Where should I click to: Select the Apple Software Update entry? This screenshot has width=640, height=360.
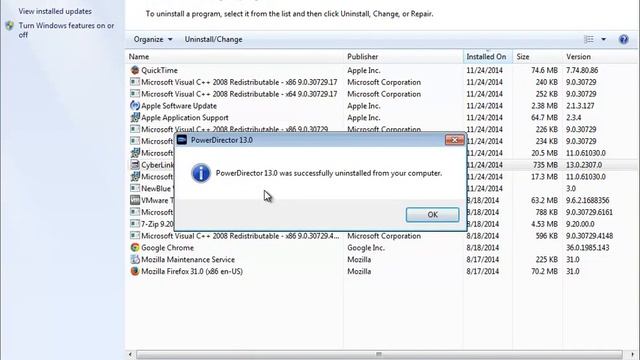click(x=179, y=106)
